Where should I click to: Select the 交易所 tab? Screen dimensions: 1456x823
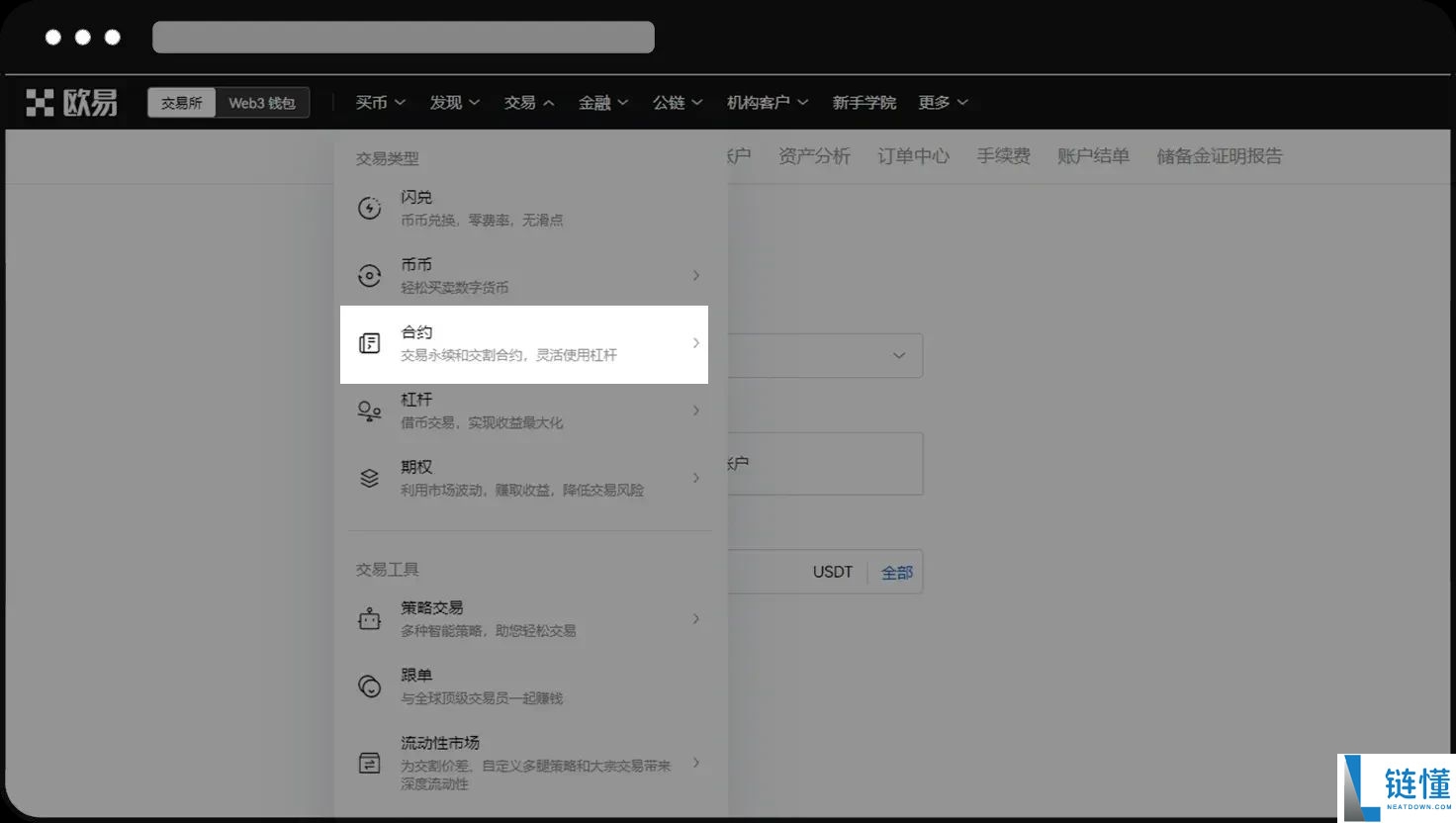[181, 102]
